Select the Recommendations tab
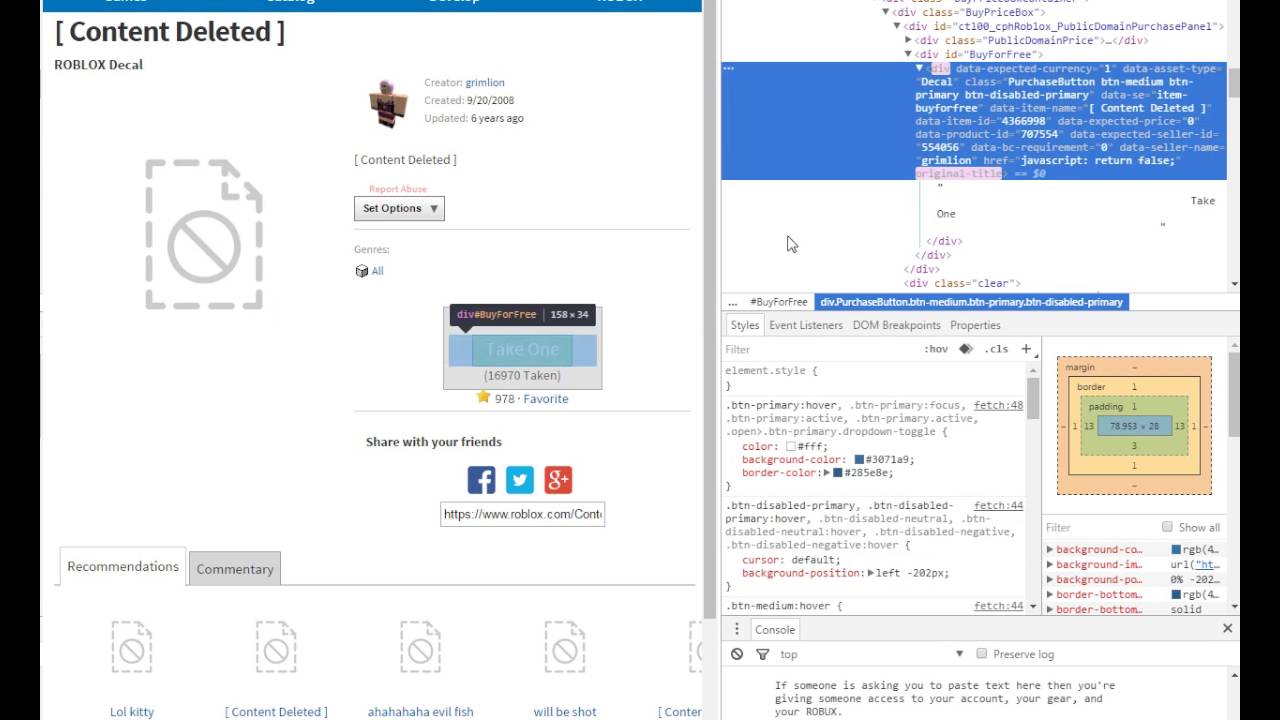 point(123,566)
